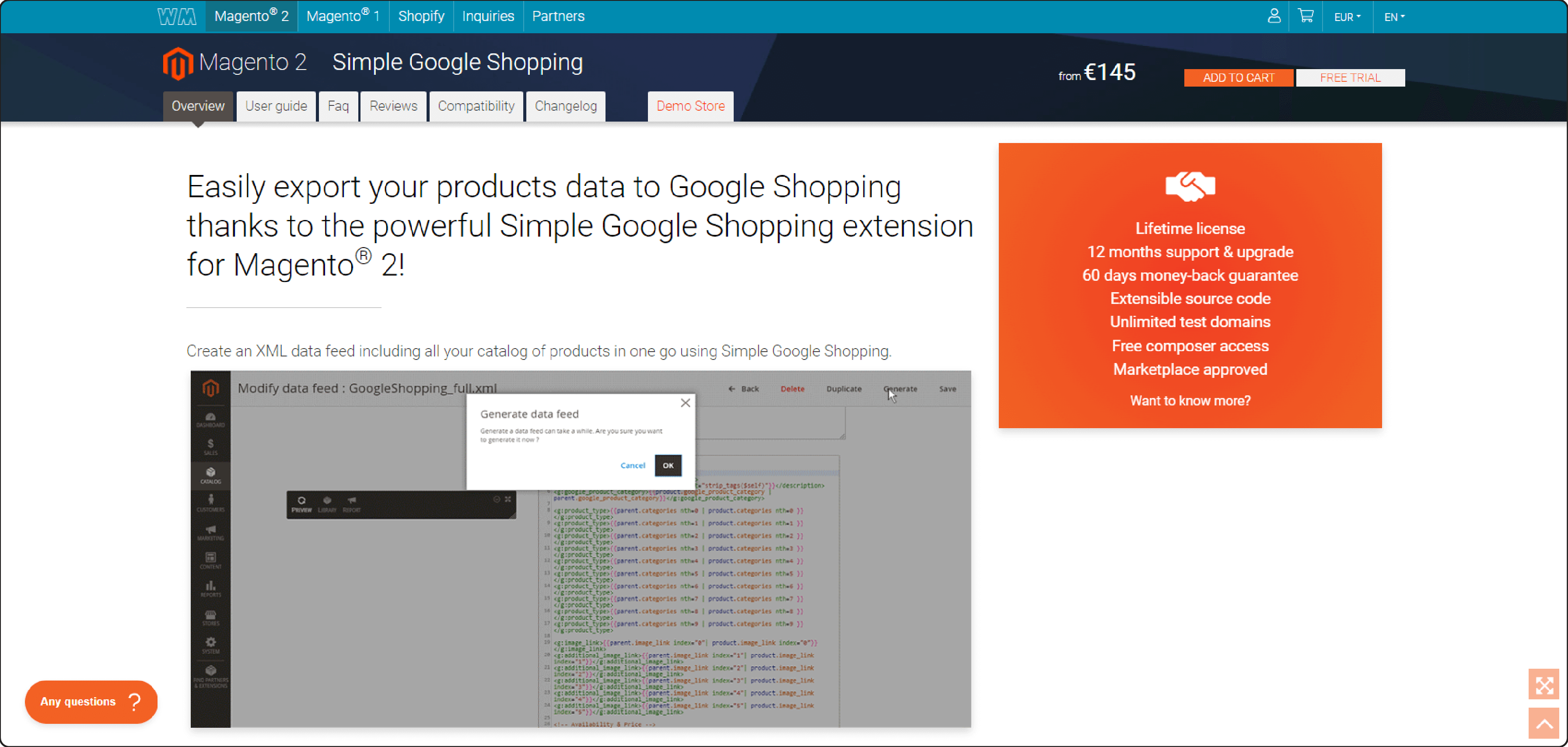Click the fullscreen expand icon
Image resolution: width=1568 pixels, height=747 pixels.
(1543, 685)
